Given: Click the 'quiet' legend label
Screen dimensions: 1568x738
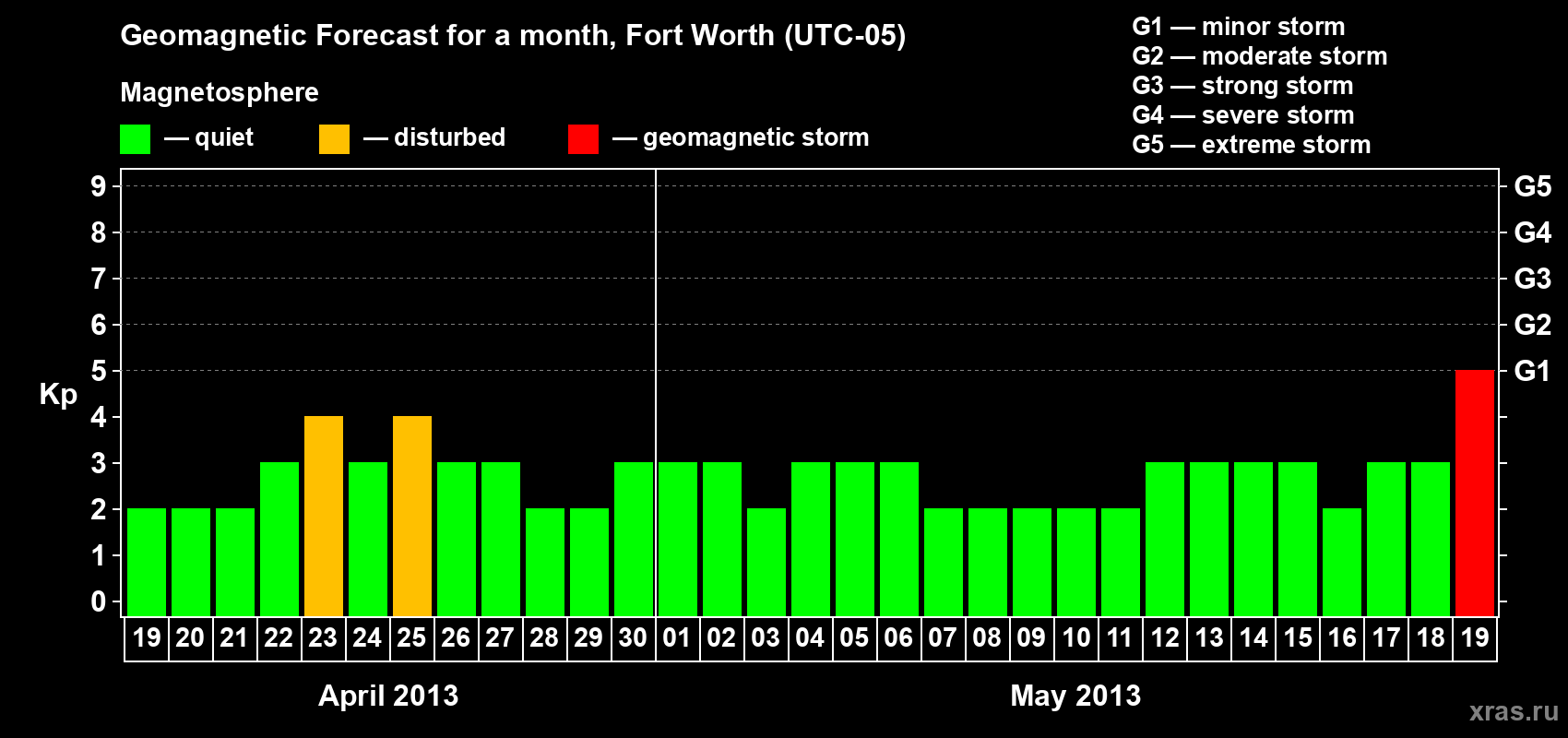Looking at the screenshot, I should [224, 137].
